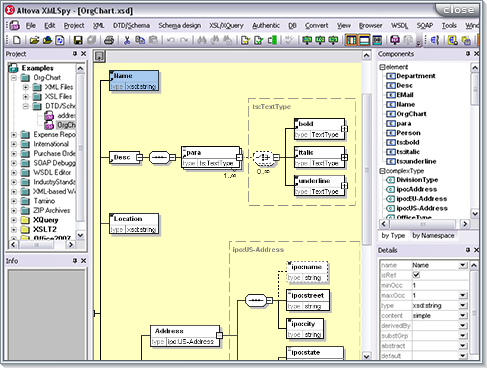Click the diagram vertical scrollbar thumb
Image resolution: width=487 pixels, height=368 pixels.
[366, 169]
